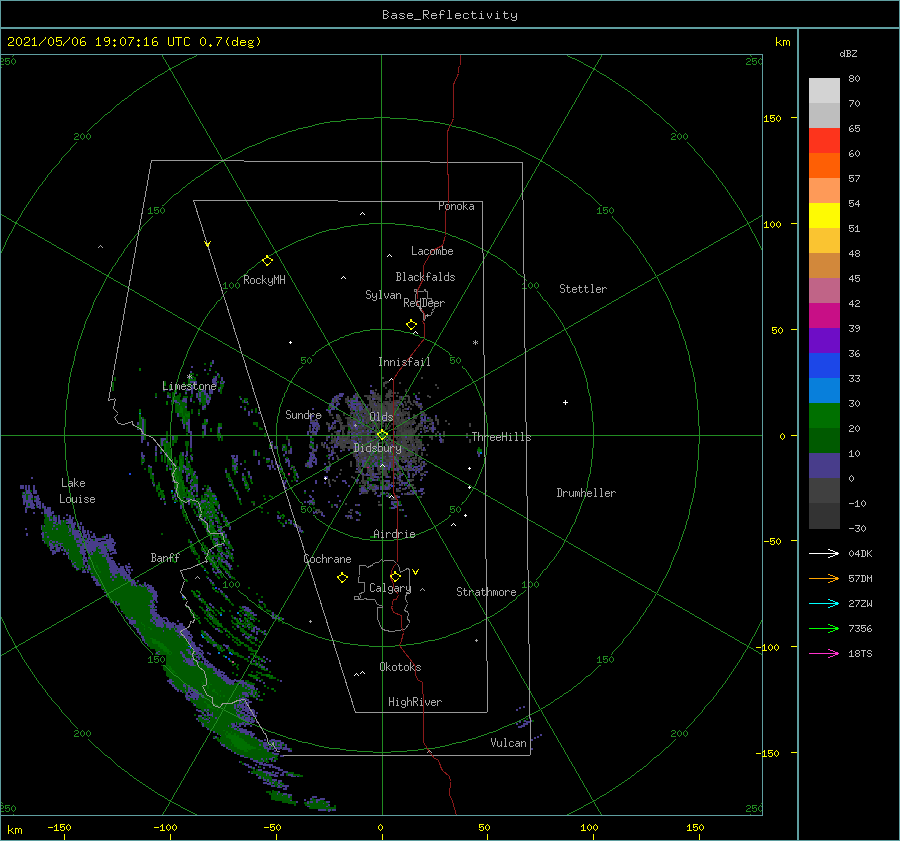900x841 pixels.
Task: Click the bright green 30-20 dBZ swatch
Action: 824,416
